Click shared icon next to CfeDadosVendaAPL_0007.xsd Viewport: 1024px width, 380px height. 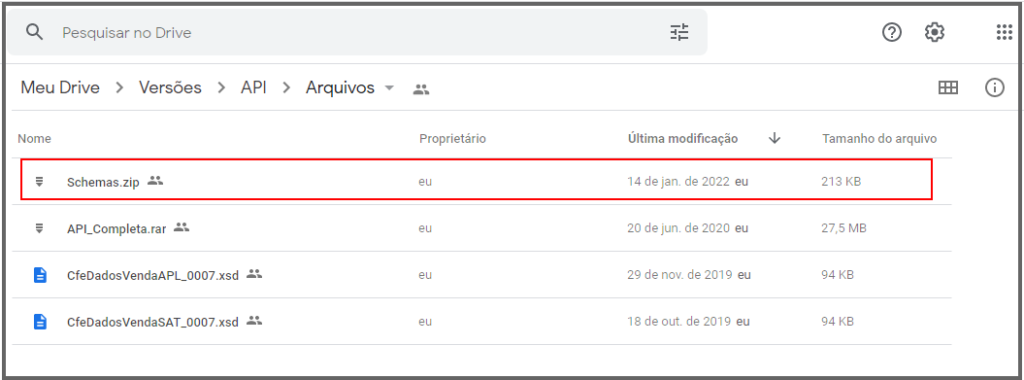click(254, 274)
